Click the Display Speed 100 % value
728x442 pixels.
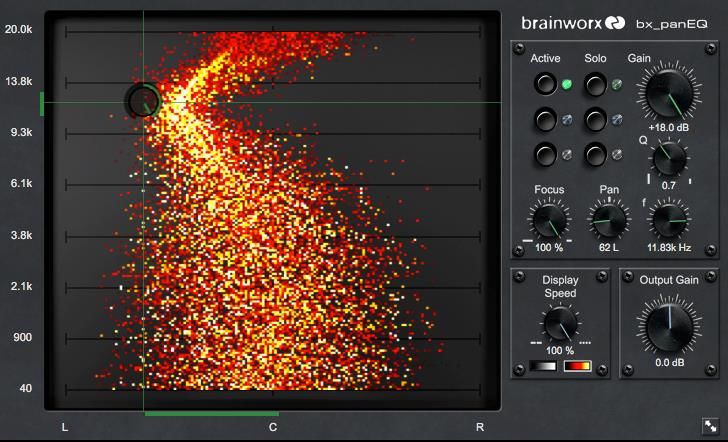[x=560, y=351]
